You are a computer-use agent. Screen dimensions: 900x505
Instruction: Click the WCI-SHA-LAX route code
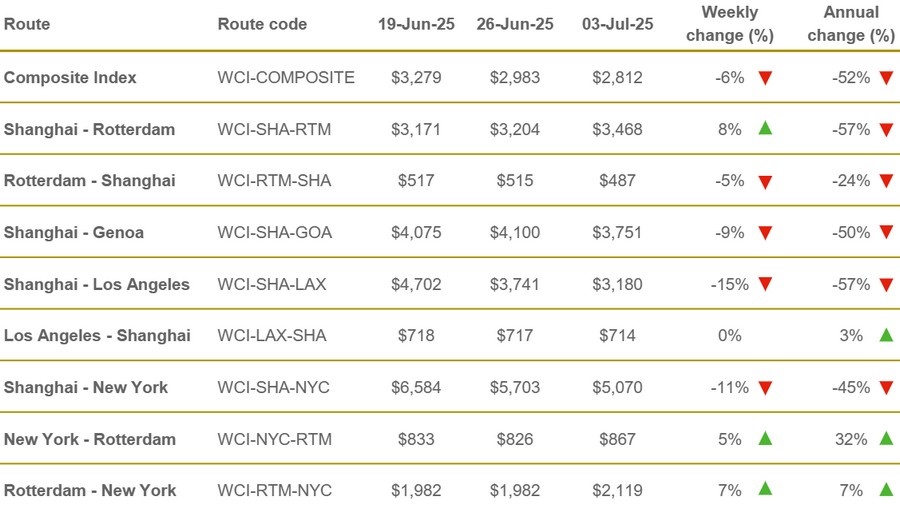click(271, 284)
